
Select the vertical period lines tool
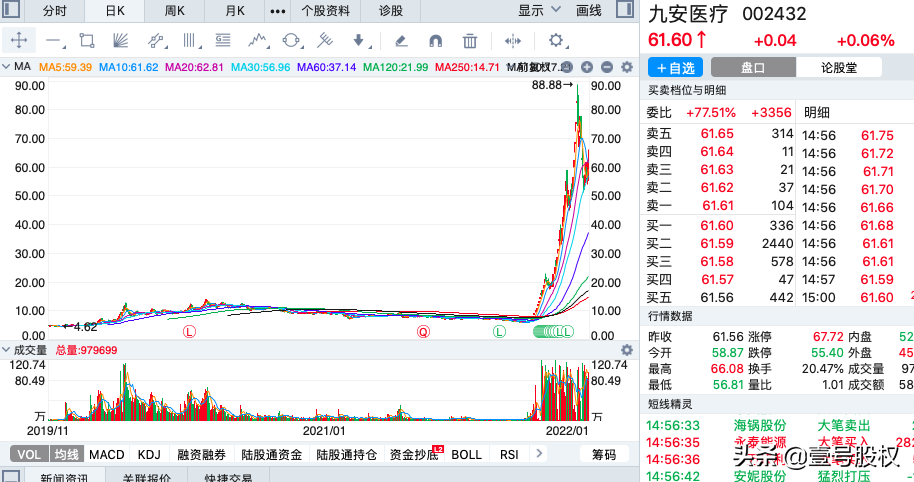(190, 40)
